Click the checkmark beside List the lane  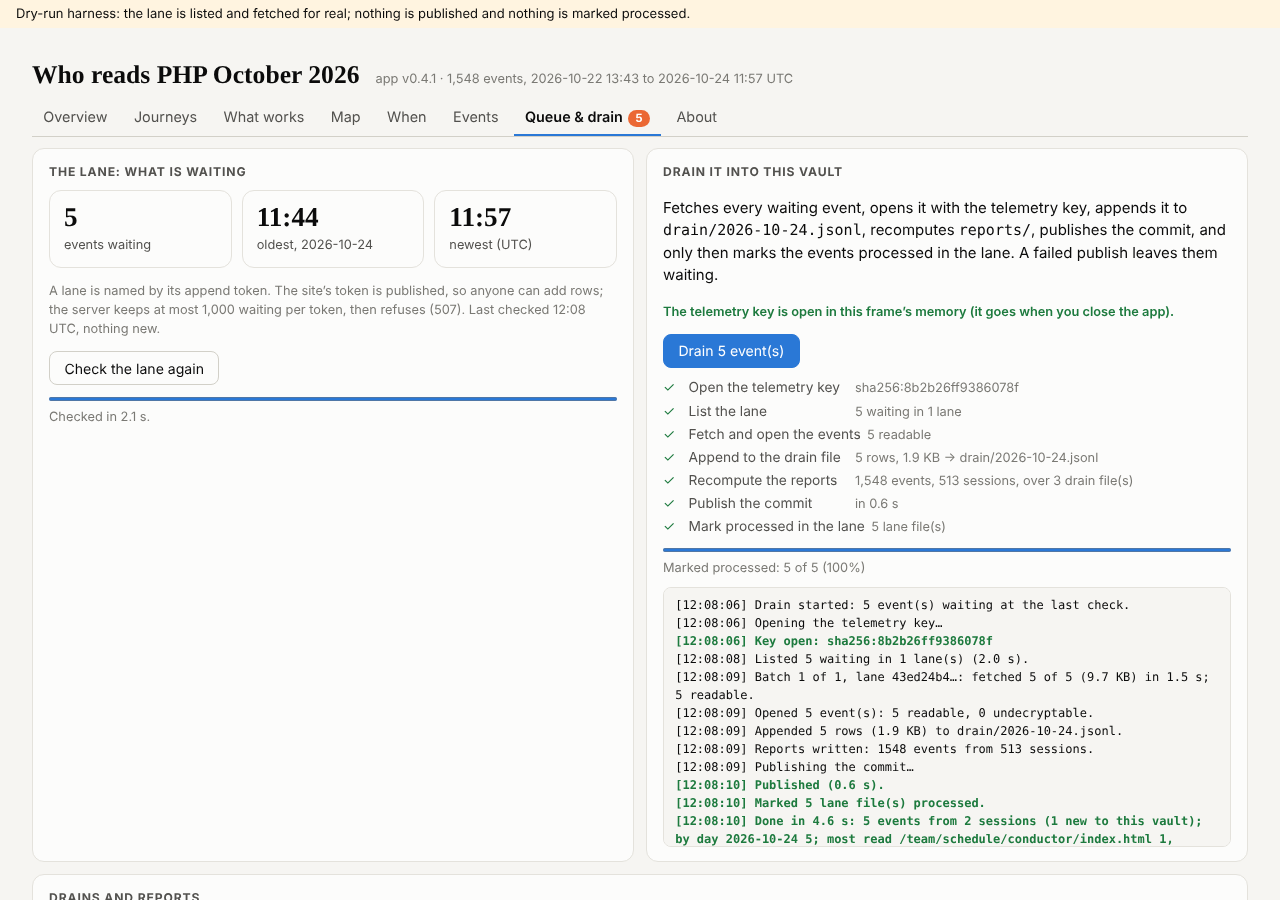[669, 411]
